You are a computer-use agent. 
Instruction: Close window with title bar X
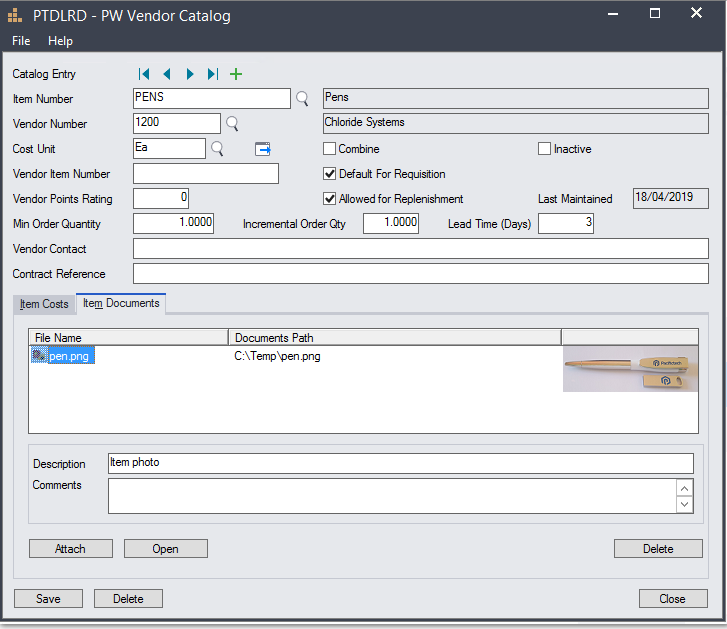point(696,13)
